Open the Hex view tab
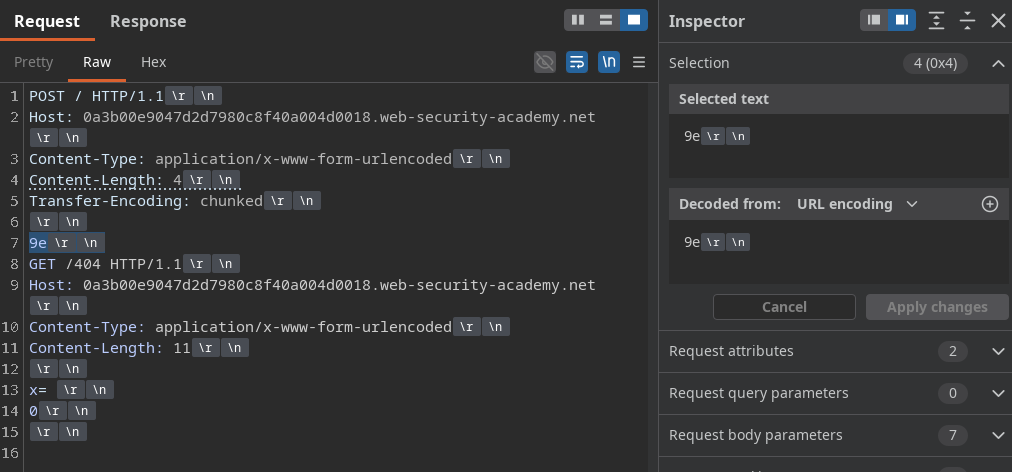 pos(154,62)
